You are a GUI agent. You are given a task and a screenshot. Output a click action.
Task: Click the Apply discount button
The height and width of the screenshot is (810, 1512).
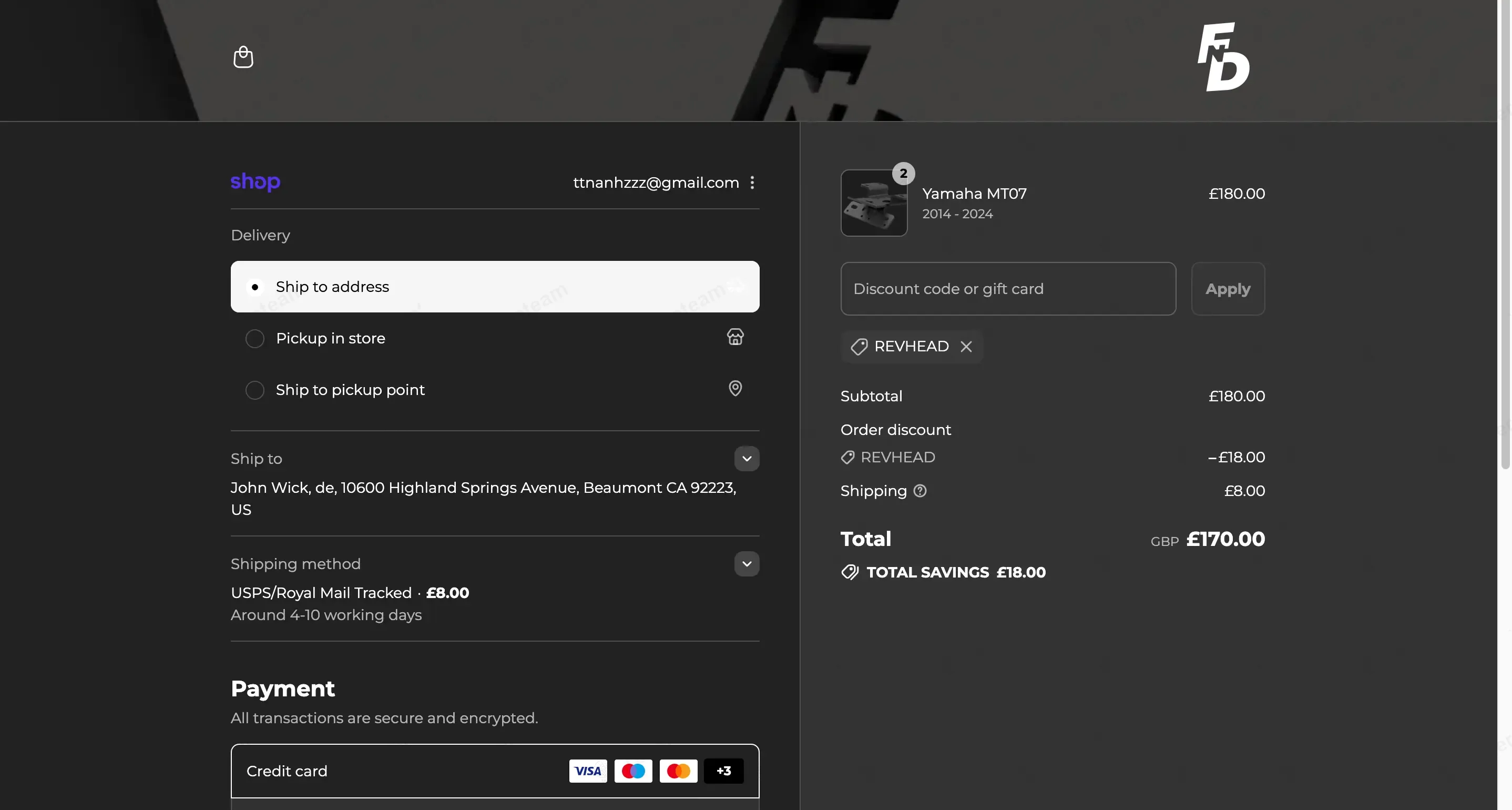[1228, 289]
